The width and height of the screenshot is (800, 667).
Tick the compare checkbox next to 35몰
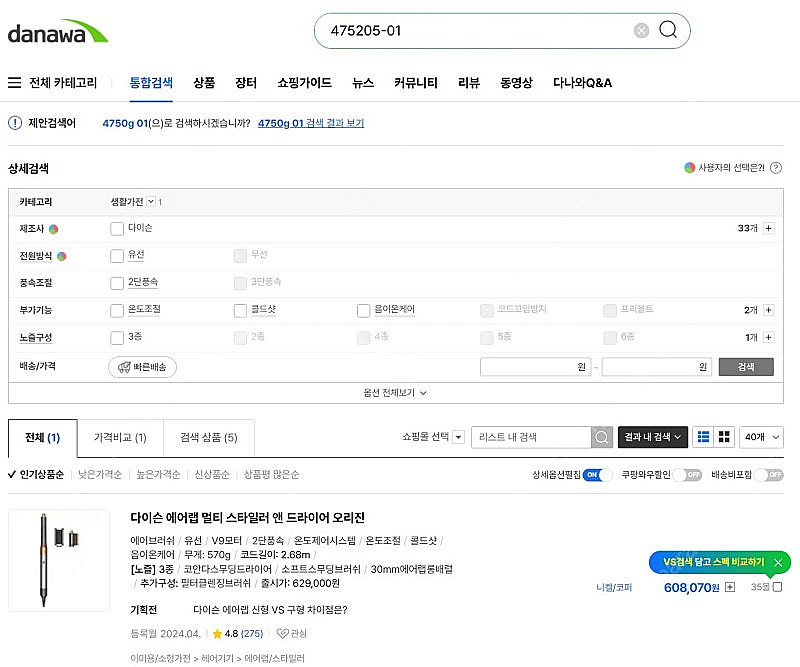(777, 587)
